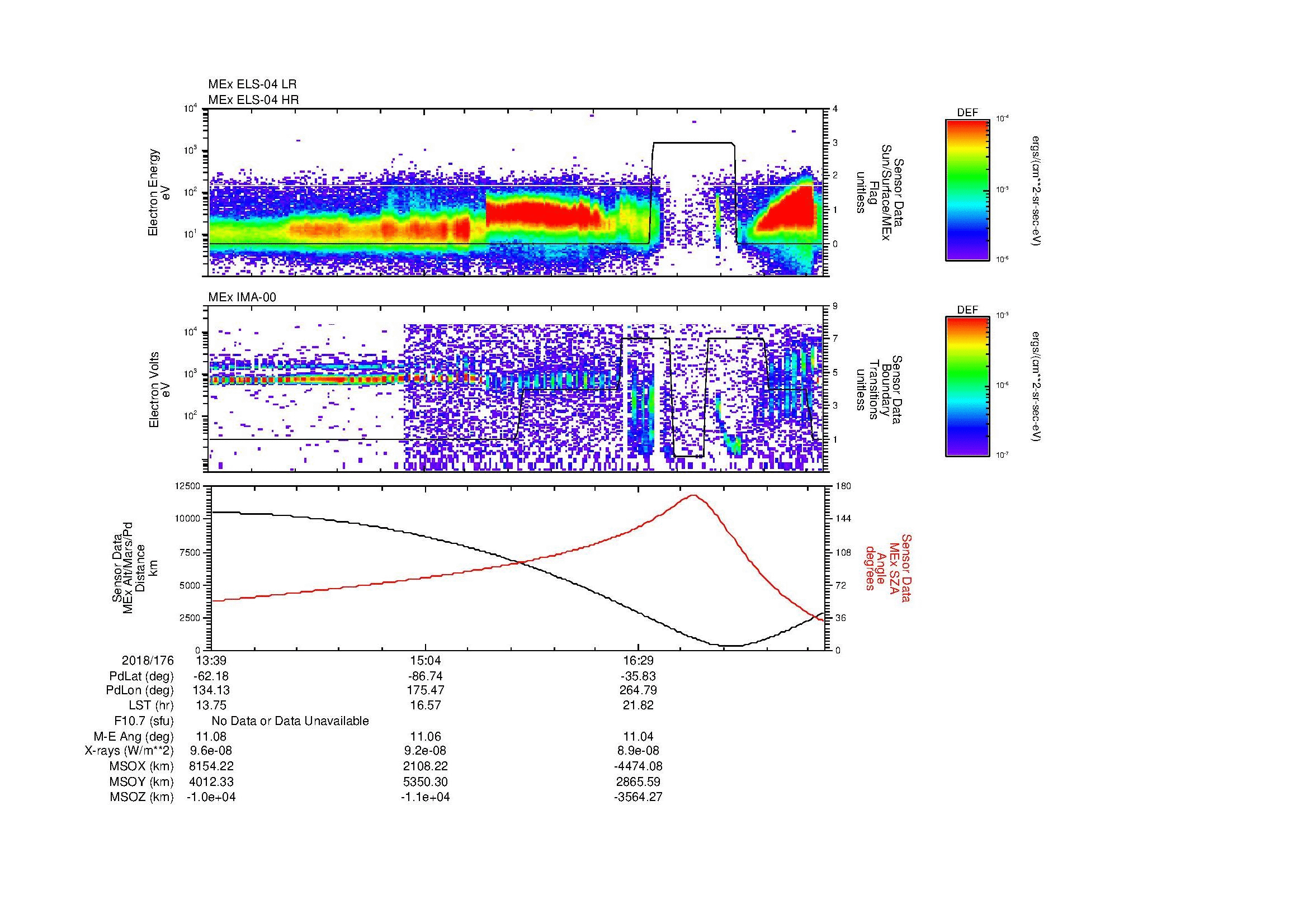1308x924 pixels.
Task: Click the MSOX value '-4474.08'
Action: (x=639, y=766)
